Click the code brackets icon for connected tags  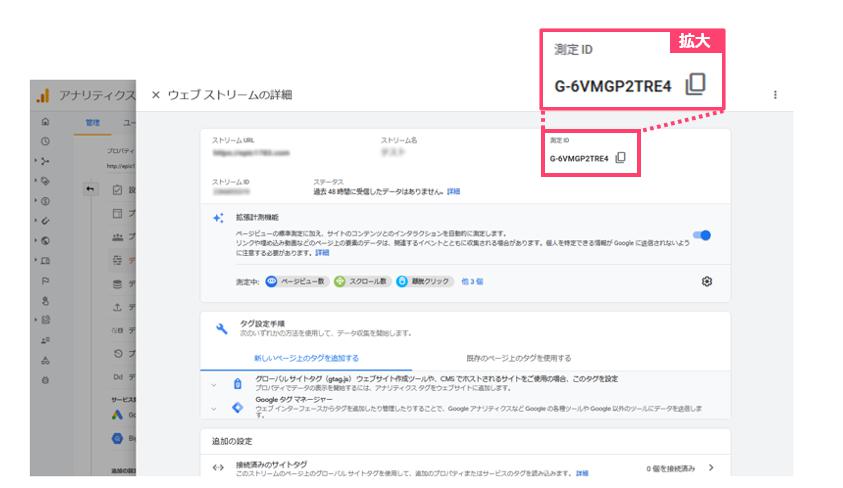point(218,468)
